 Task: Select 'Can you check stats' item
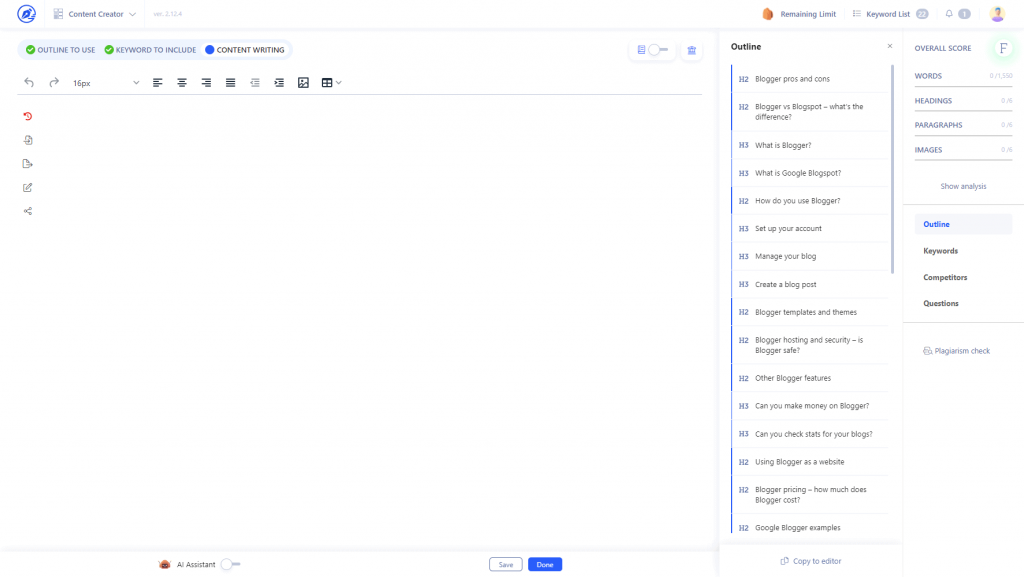point(810,434)
